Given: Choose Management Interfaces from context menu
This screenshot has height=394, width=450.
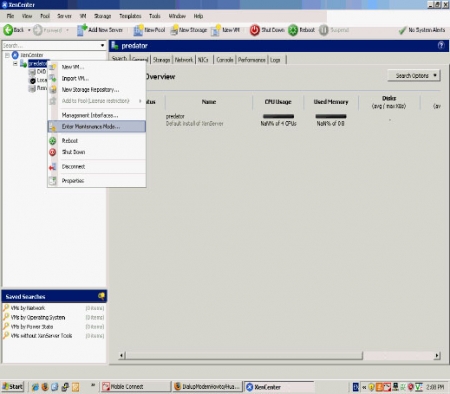Looking at the screenshot, I should 97,115.
